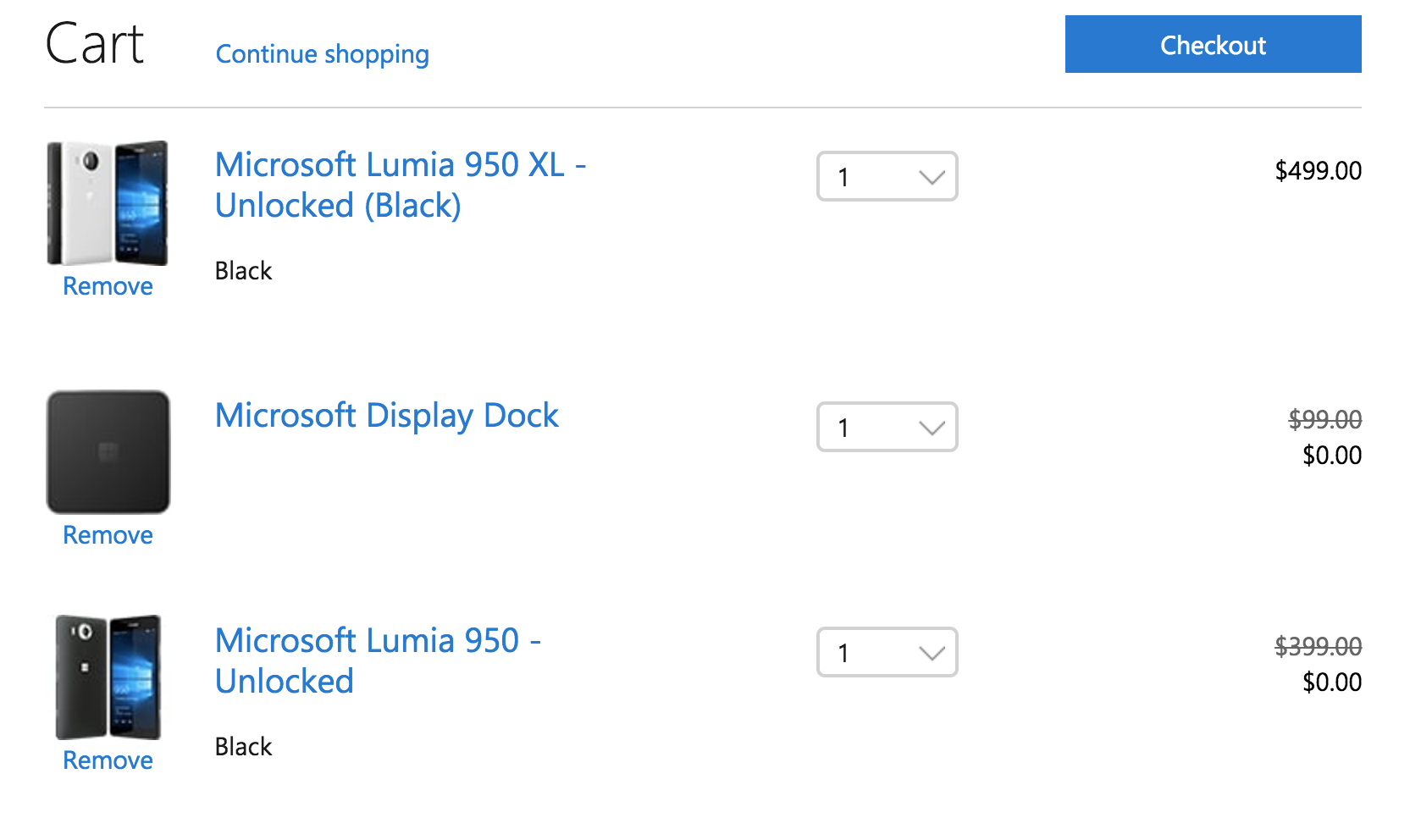Open Microsoft Lumia 950 XL Unlocked product page
Image resolution: width=1421 pixels, height=840 pixels.
[401, 185]
